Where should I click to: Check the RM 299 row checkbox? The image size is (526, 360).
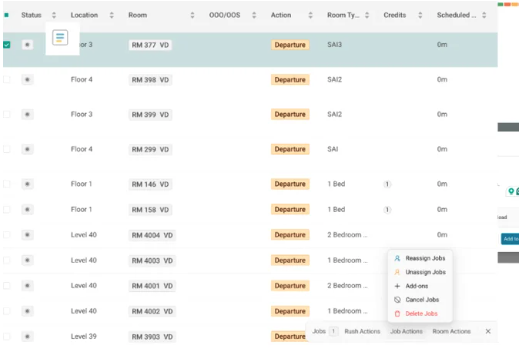[x=7, y=149]
